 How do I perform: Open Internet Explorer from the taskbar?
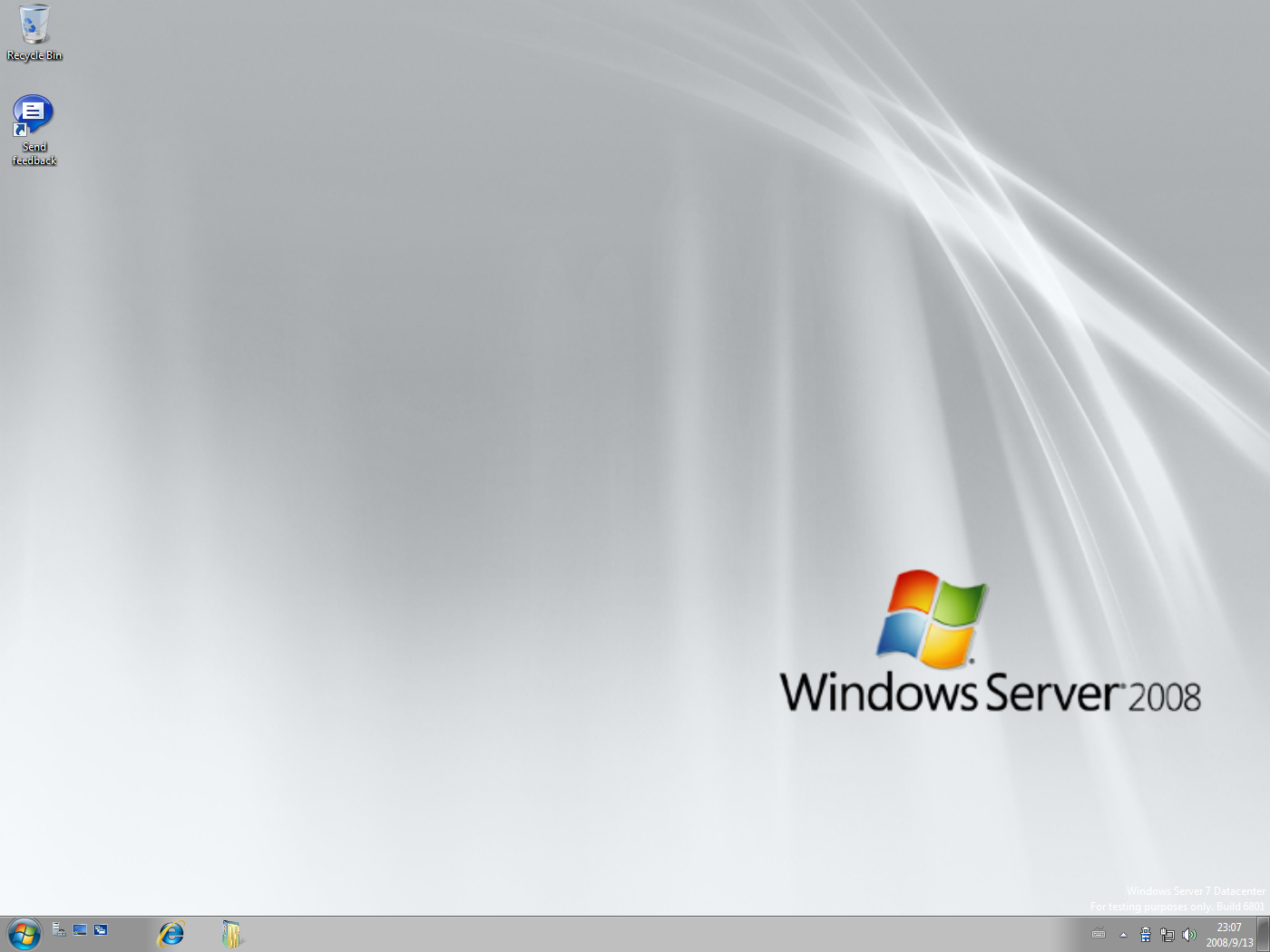171,934
